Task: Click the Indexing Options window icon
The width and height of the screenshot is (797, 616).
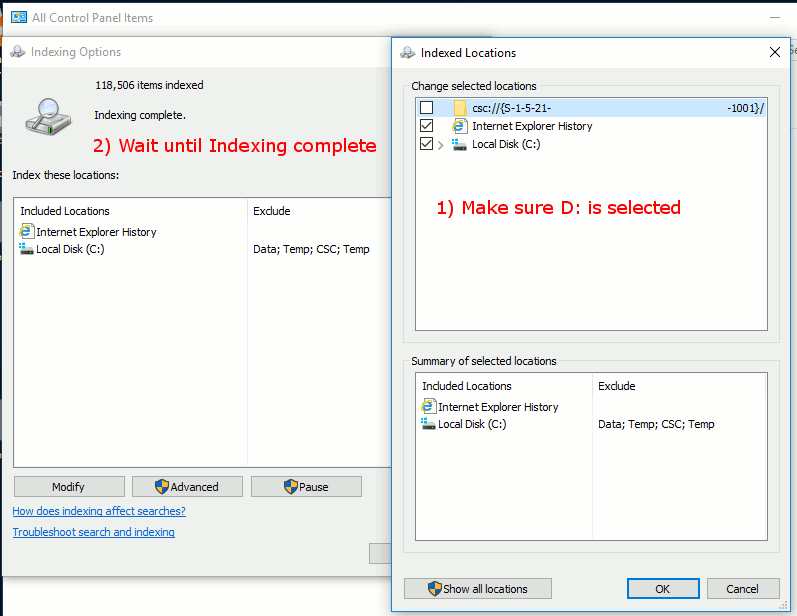Action: click(x=18, y=52)
